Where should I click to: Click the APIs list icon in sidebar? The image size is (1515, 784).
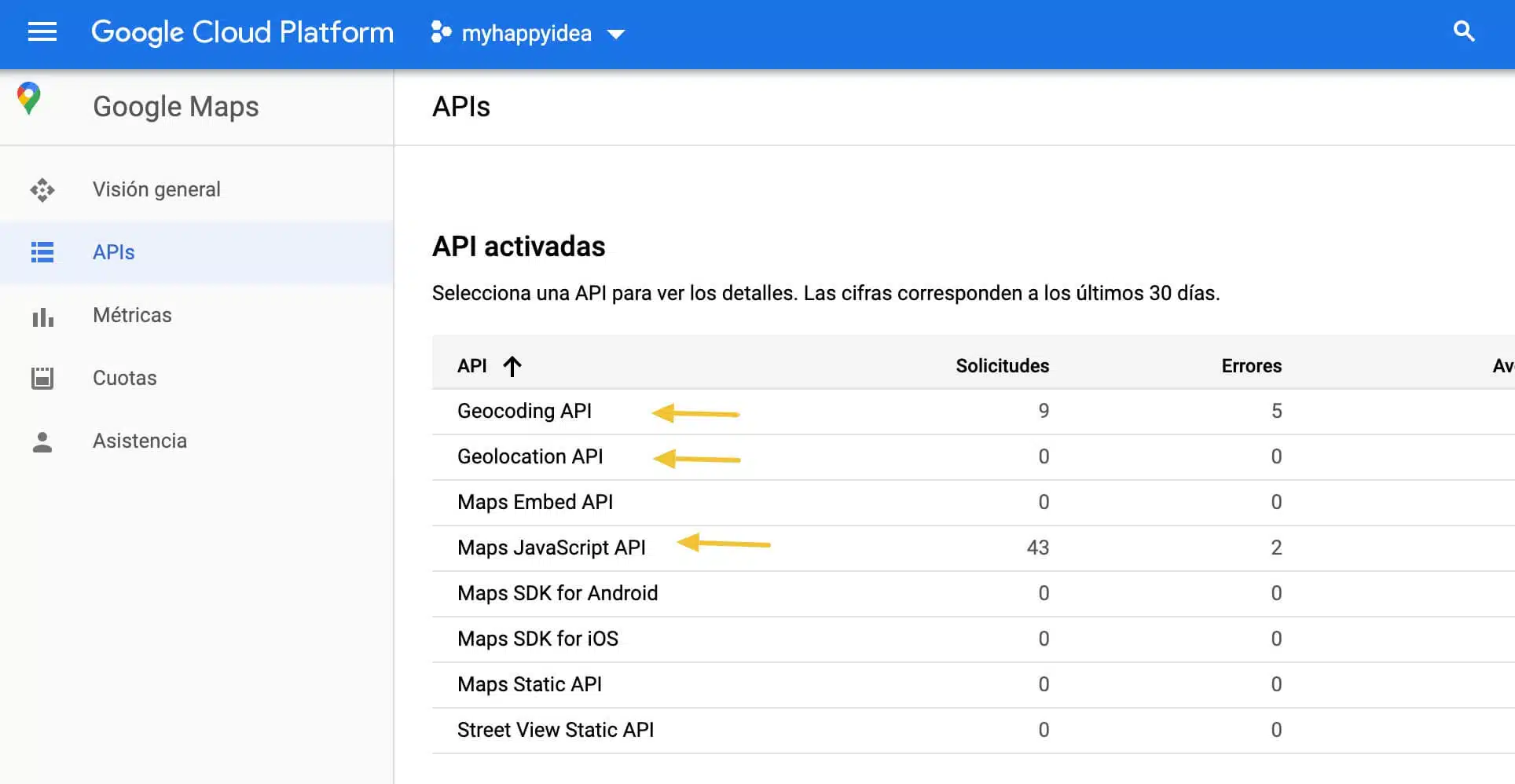coord(42,252)
